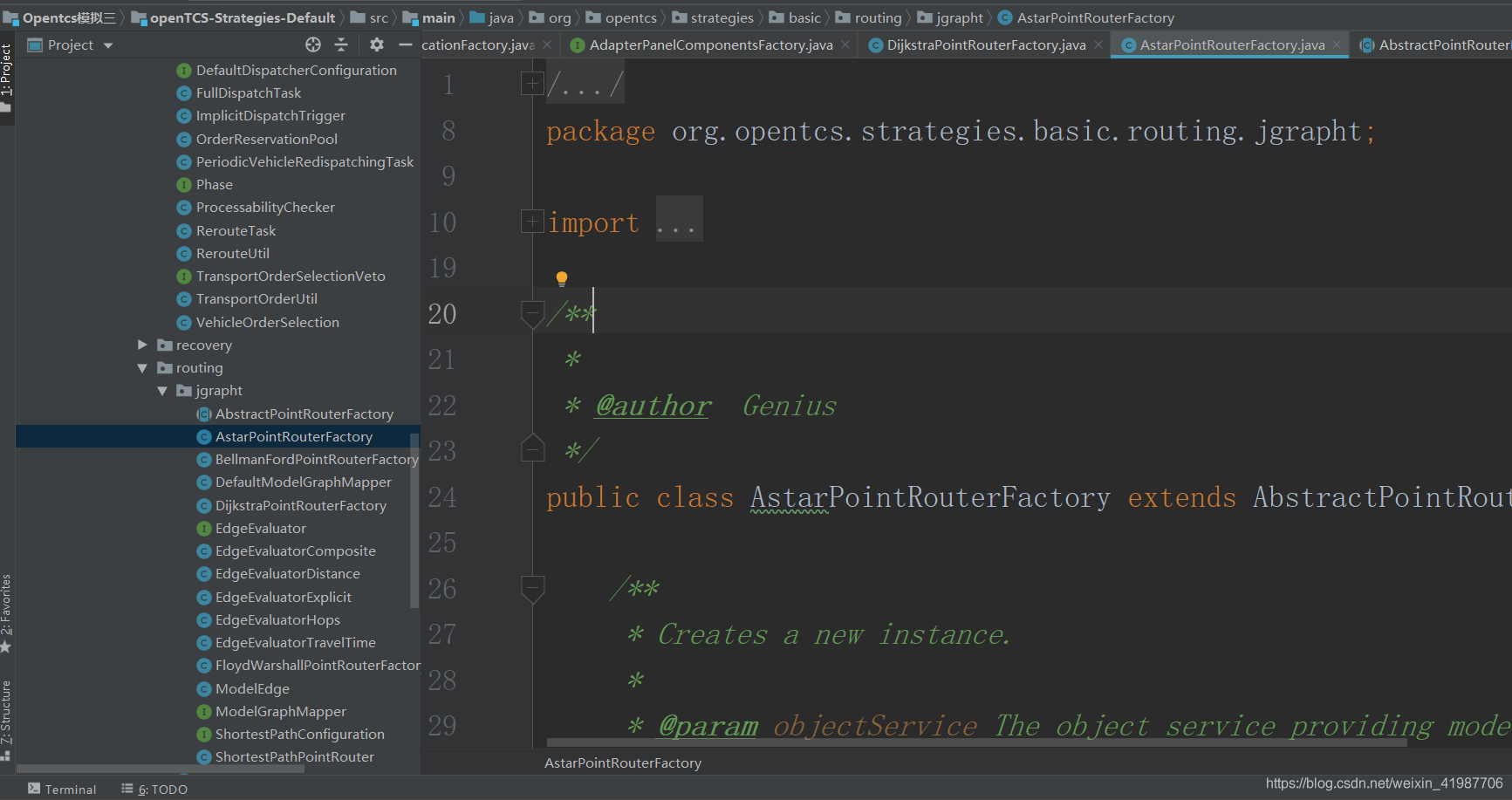Close the AstarPointRouterFactory.java tab
Image resolution: width=1512 pixels, height=800 pixels.
[1337, 44]
